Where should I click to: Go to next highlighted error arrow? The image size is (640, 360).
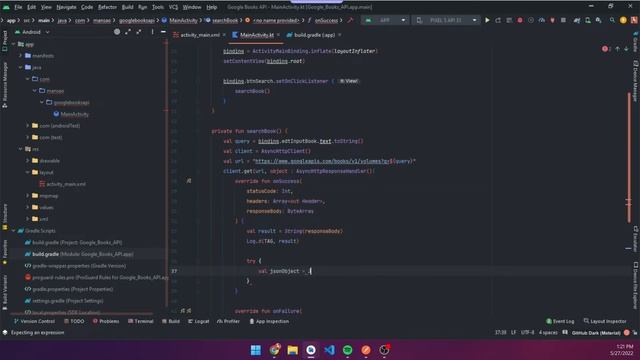[626, 49]
